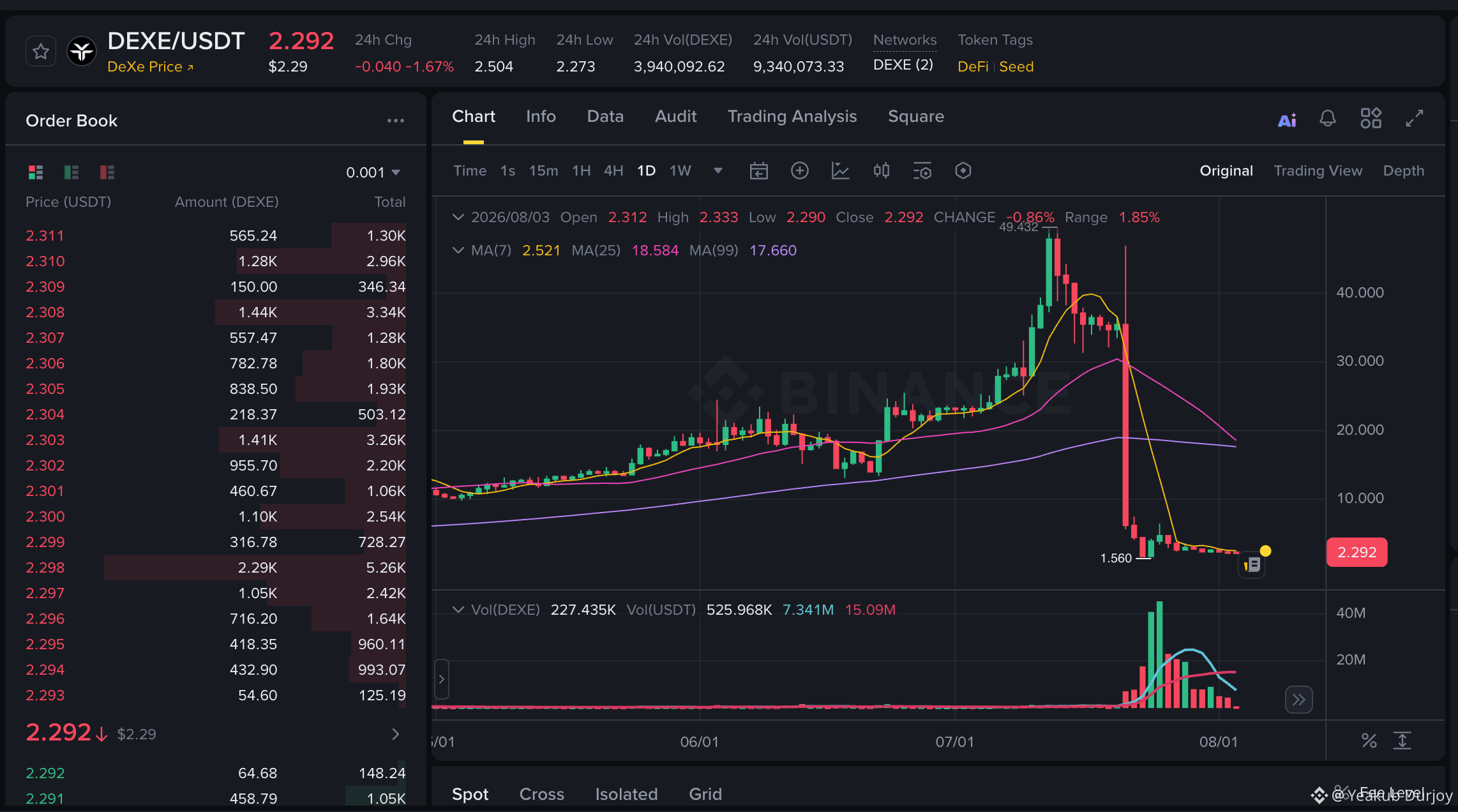1458x812 pixels.
Task: Open chart display settings list icon
Action: pyautogui.click(x=922, y=170)
